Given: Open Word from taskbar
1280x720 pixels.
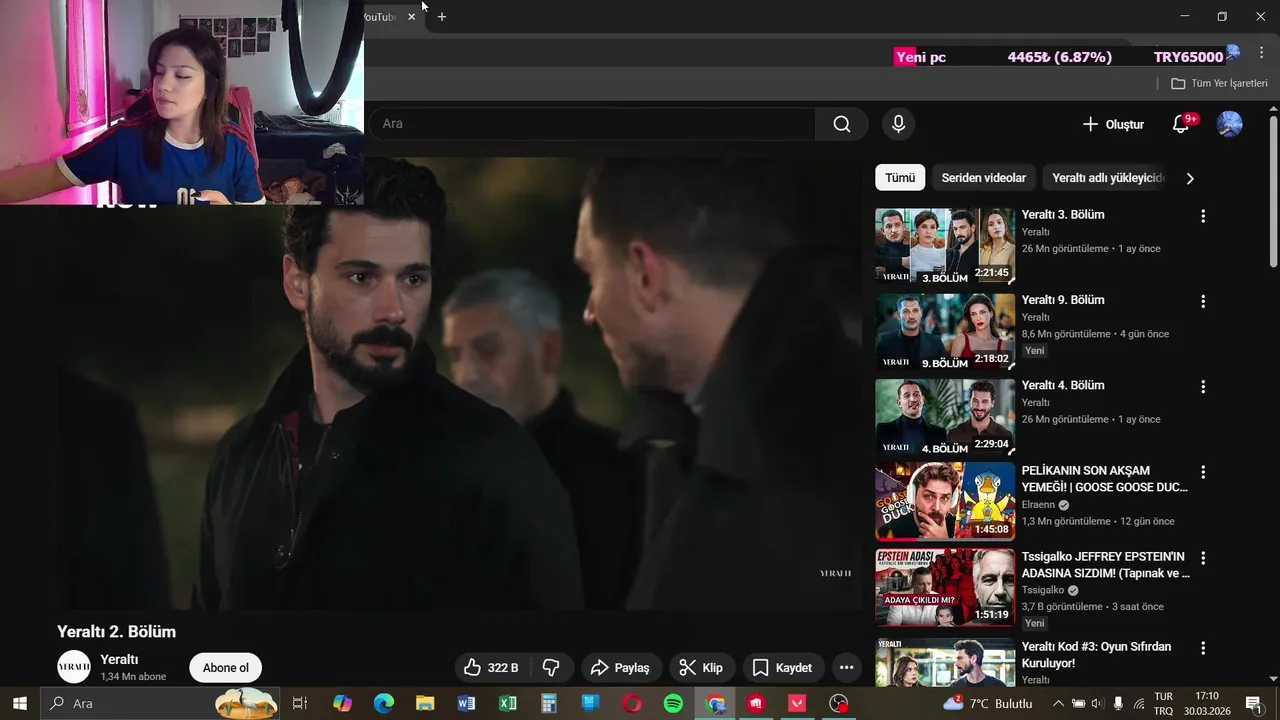Looking at the screenshot, I should pyautogui.click(x=466, y=703).
